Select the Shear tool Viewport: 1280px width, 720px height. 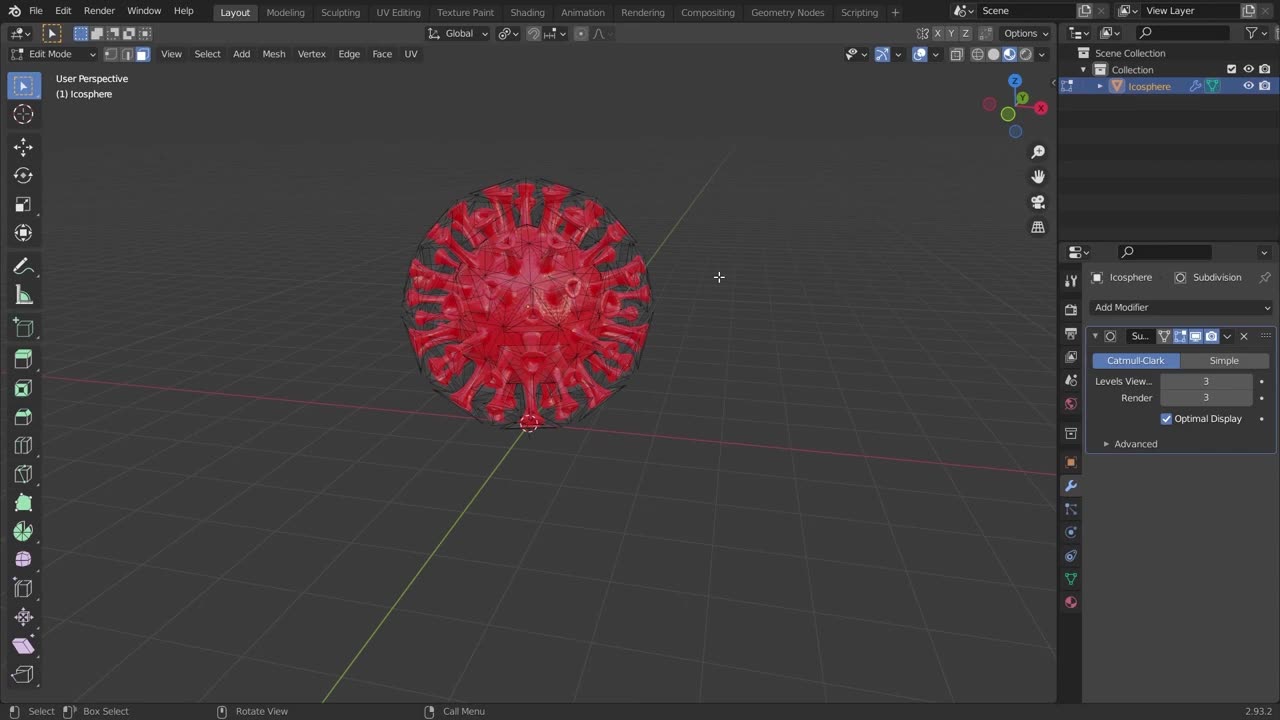[23, 646]
